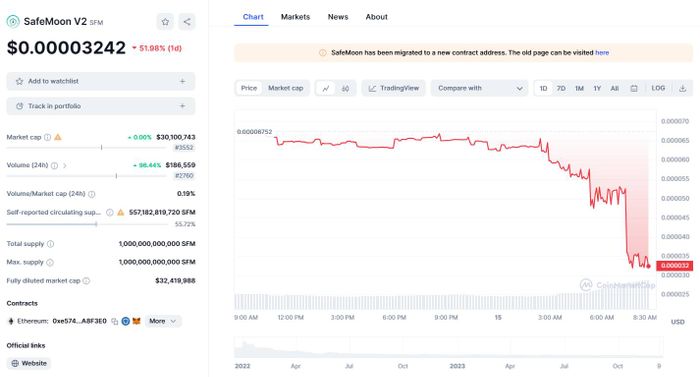Screen dimensions: 700x377
Task: Expand the More contracts dropdown
Action: click(162, 321)
